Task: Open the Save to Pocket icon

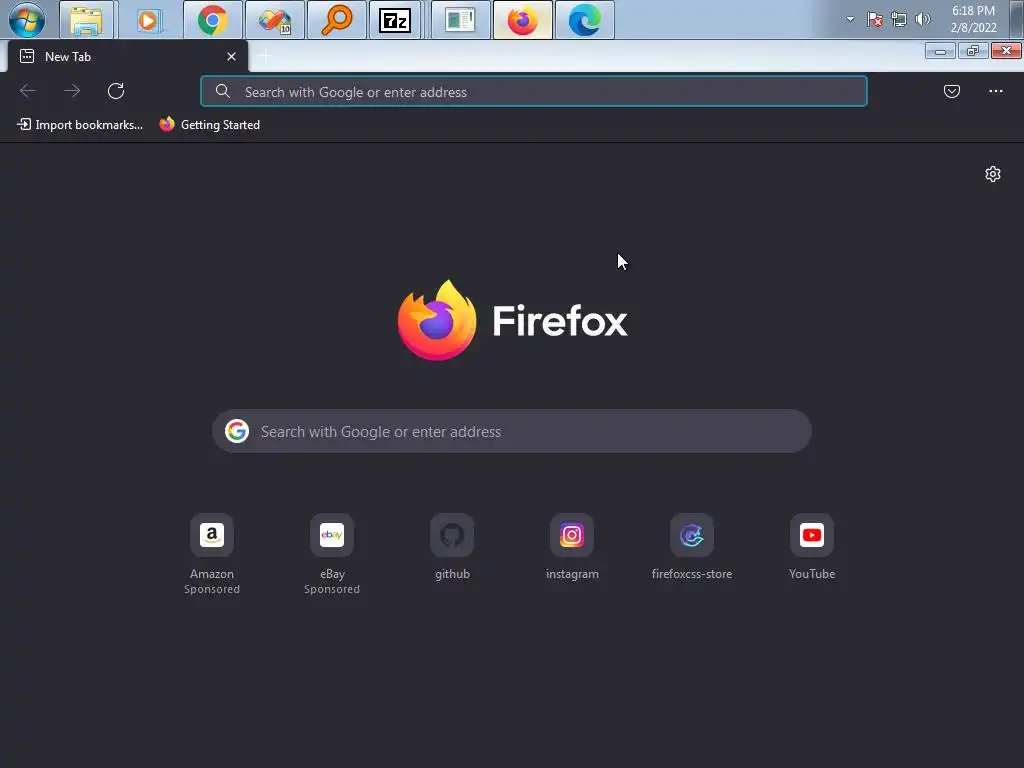Action: [x=952, y=91]
